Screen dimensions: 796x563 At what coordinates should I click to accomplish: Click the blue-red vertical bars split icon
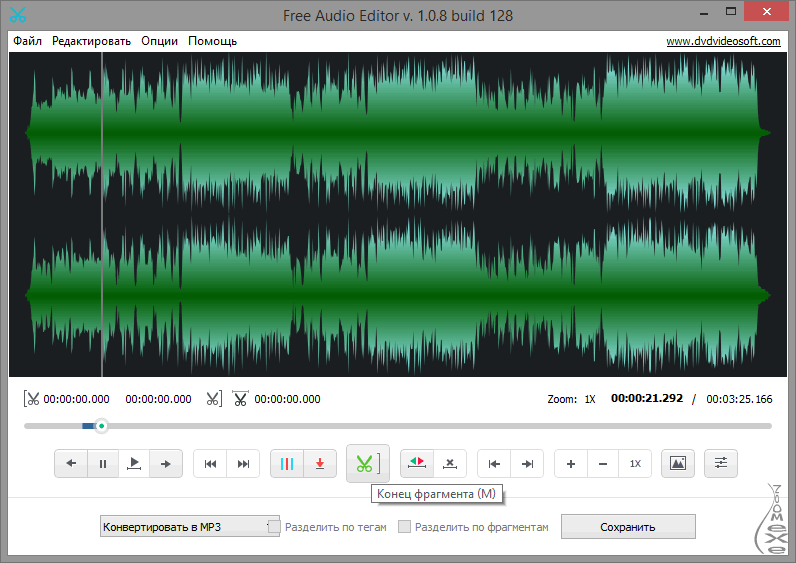click(x=287, y=463)
